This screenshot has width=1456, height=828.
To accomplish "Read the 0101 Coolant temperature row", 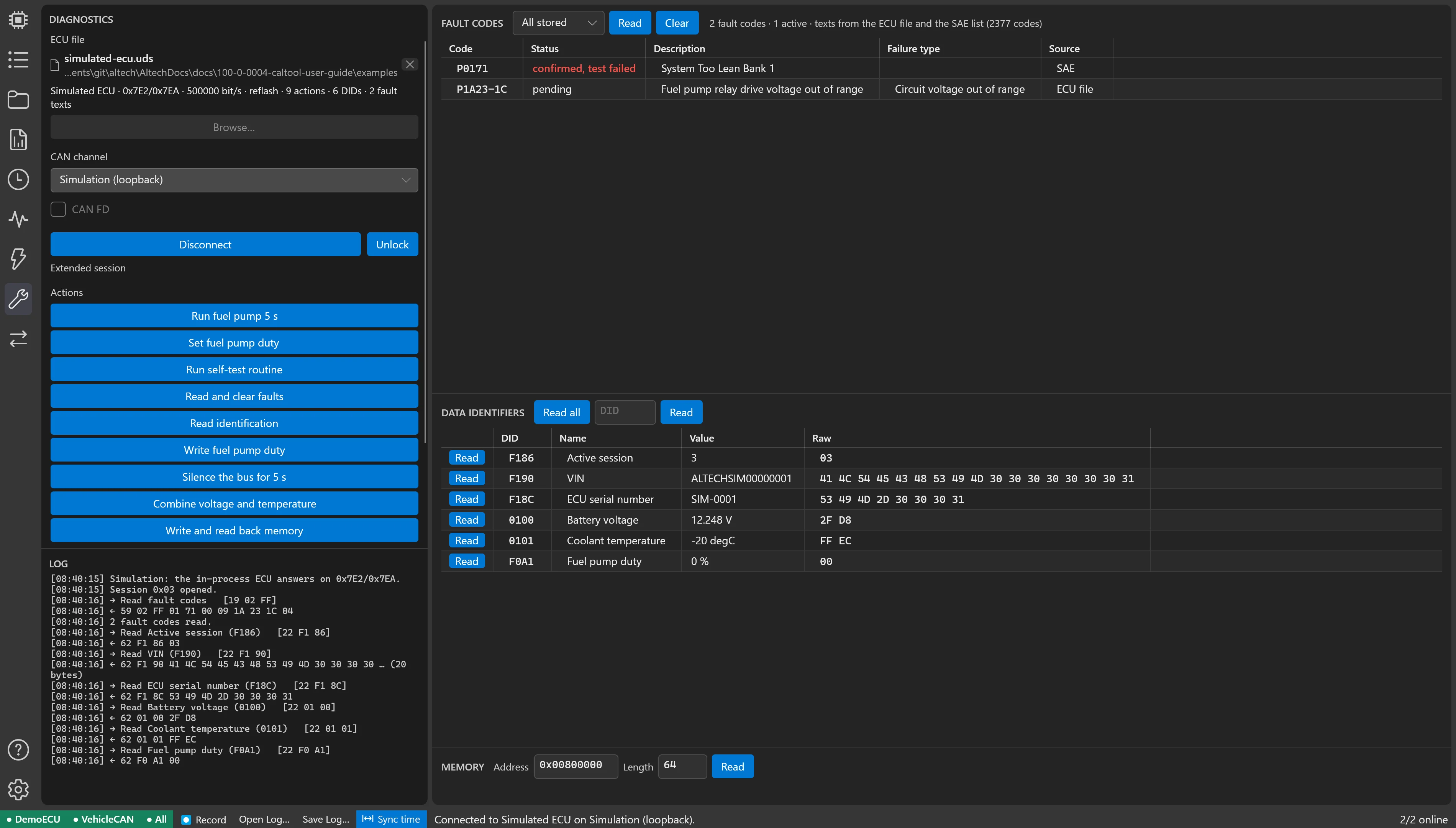I will 467,541.
